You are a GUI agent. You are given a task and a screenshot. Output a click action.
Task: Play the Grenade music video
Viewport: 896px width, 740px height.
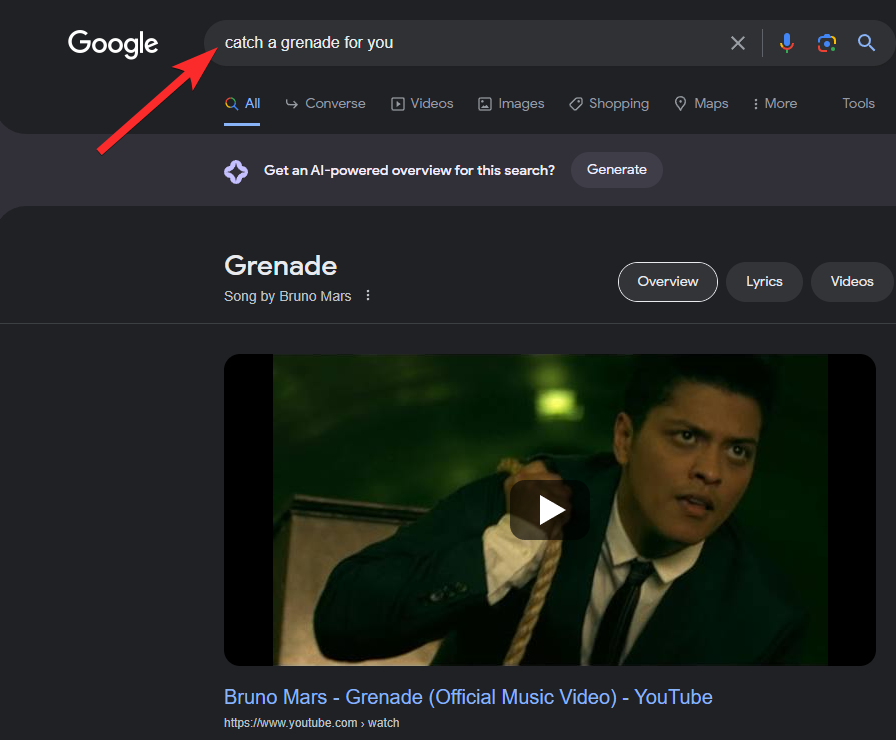pos(549,510)
